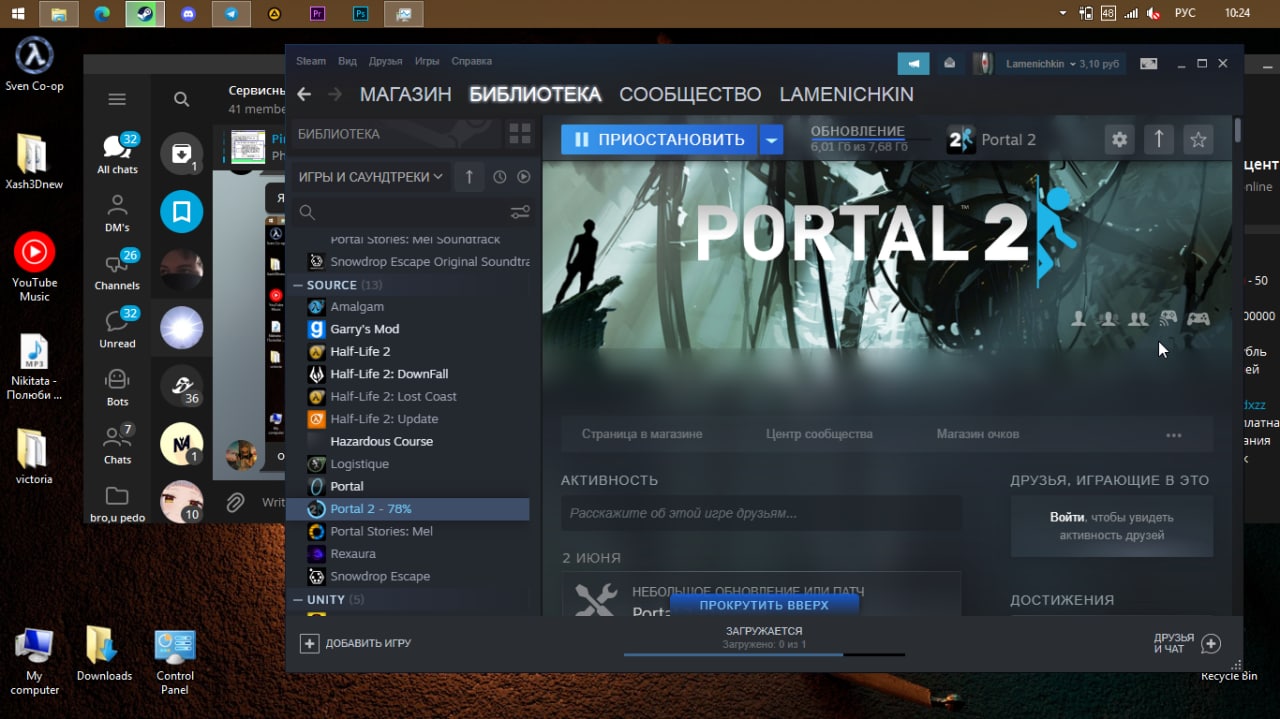Select the Discord taskbar icon
The height and width of the screenshot is (719, 1280).
coord(188,14)
